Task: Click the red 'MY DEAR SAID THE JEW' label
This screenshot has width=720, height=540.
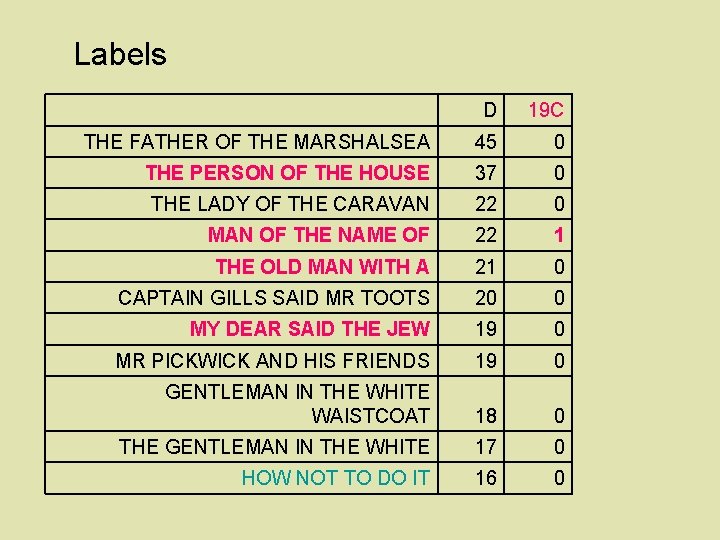Action: click(309, 328)
